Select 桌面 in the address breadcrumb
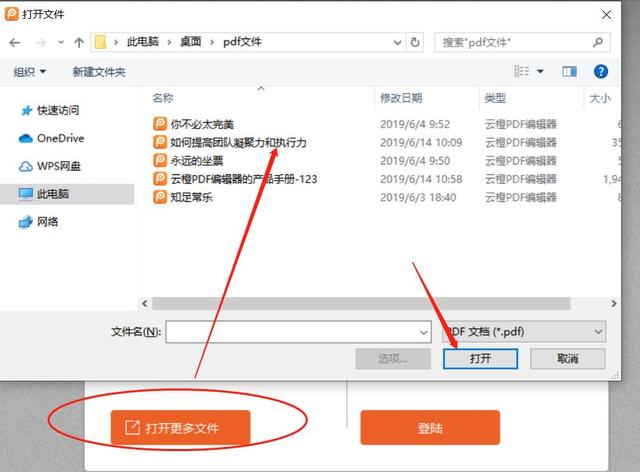 pyautogui.click(x=191, y=42)
